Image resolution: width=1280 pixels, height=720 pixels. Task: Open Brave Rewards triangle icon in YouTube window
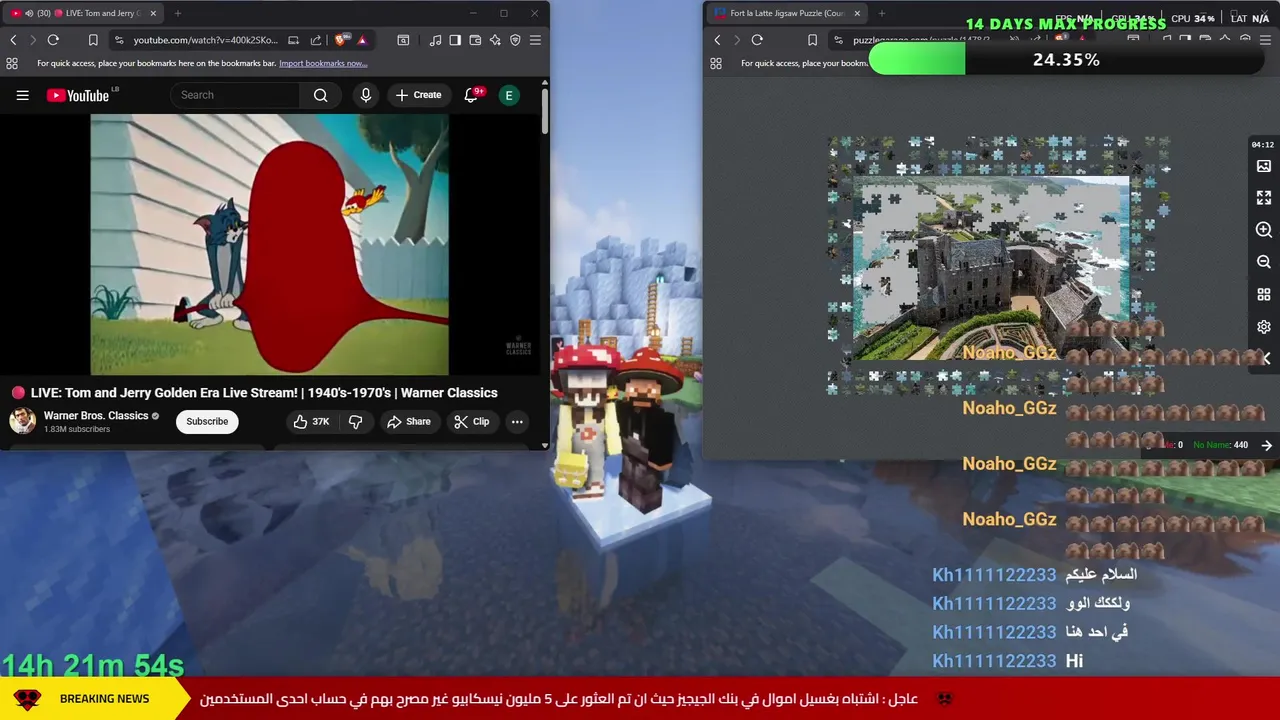(362, 40)
